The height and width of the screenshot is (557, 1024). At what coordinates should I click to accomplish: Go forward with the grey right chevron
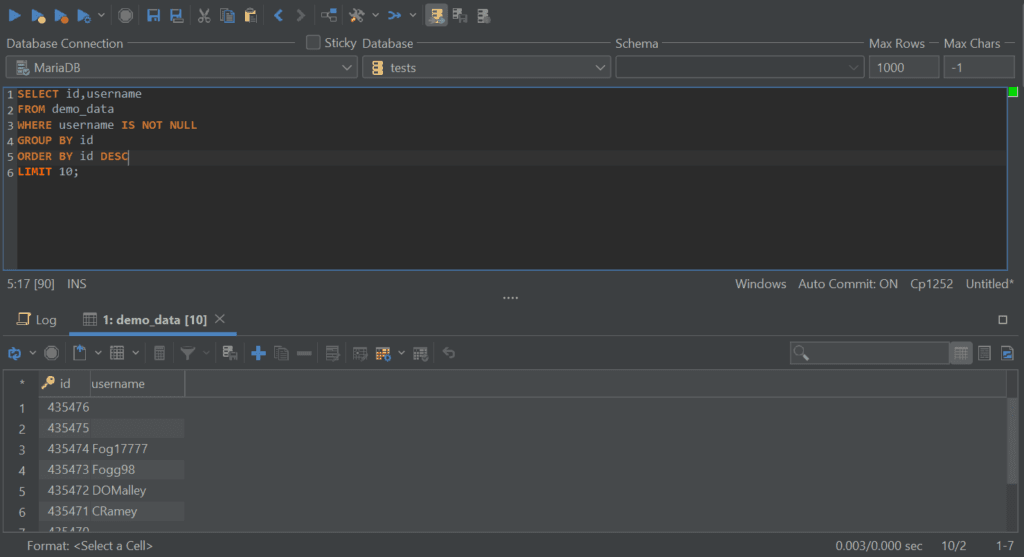[300, 15]
